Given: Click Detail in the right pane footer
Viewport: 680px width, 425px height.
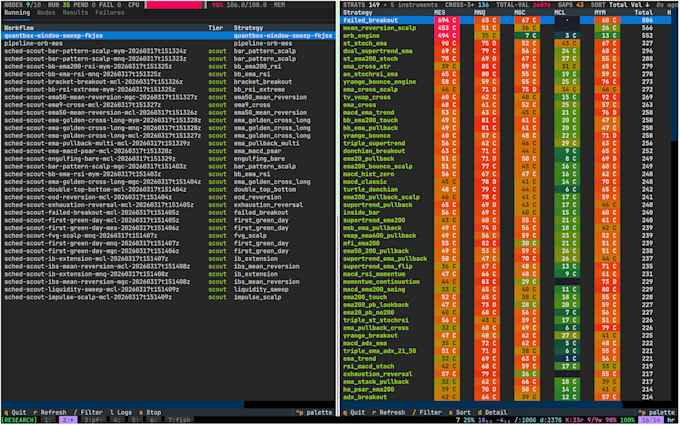Looking at the screenshot, I should (492, 412).
